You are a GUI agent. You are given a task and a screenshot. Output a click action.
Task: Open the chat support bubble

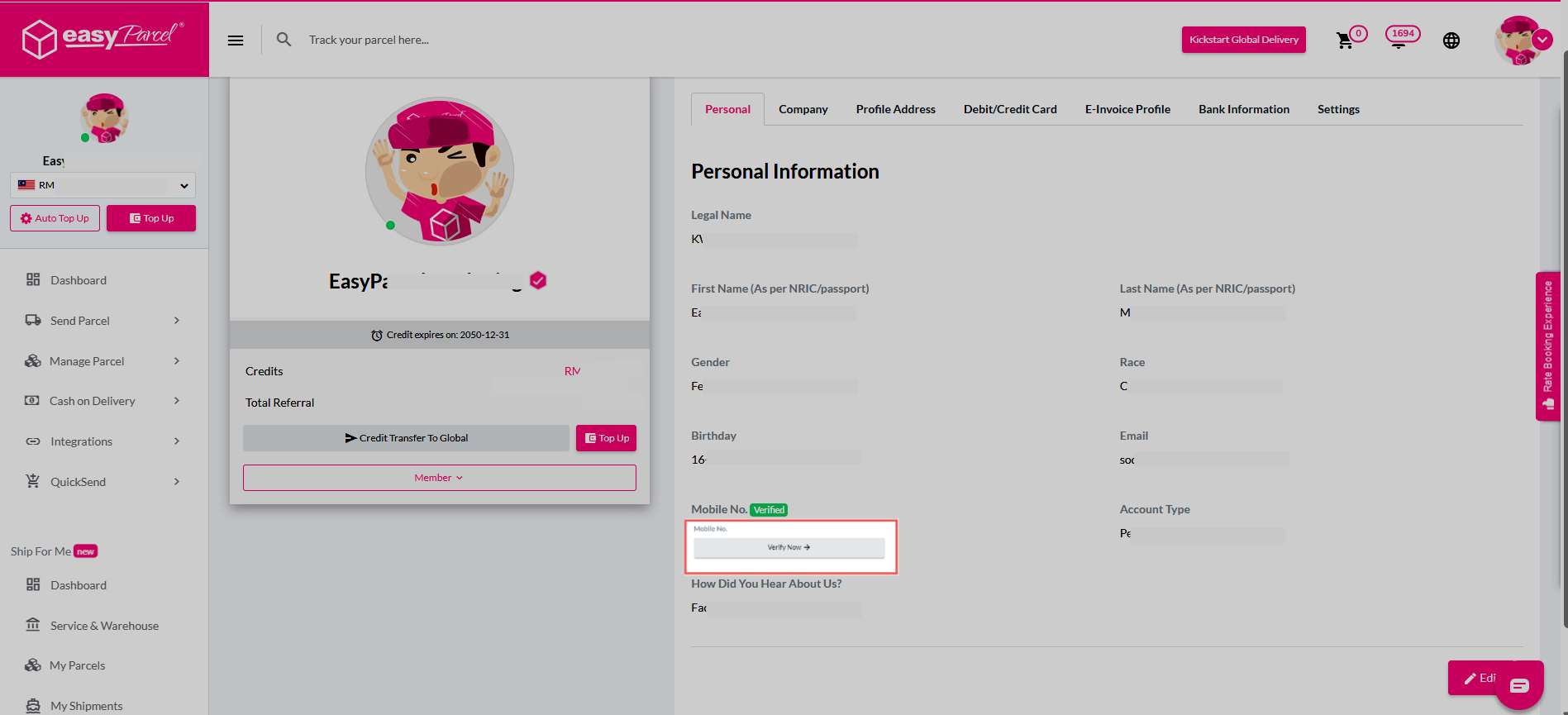[1519, 685]
